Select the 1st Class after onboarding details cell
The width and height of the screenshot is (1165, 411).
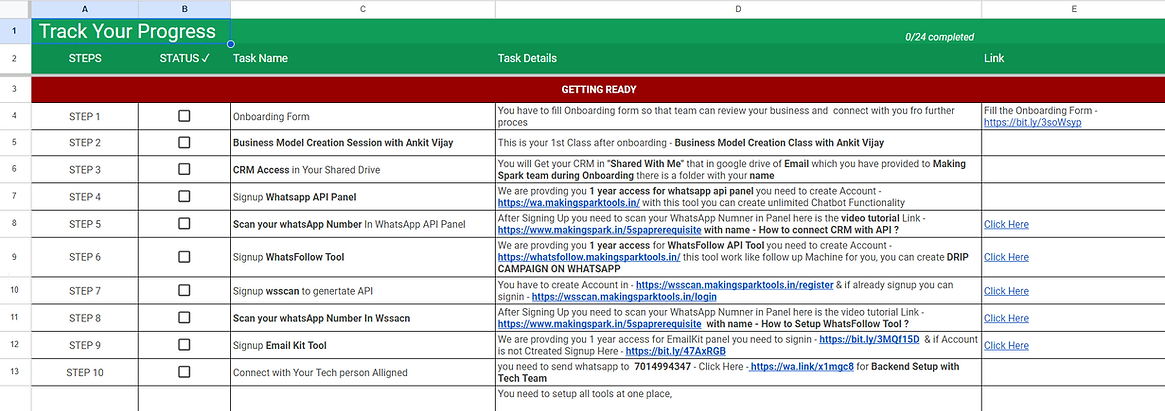[738, 142]
